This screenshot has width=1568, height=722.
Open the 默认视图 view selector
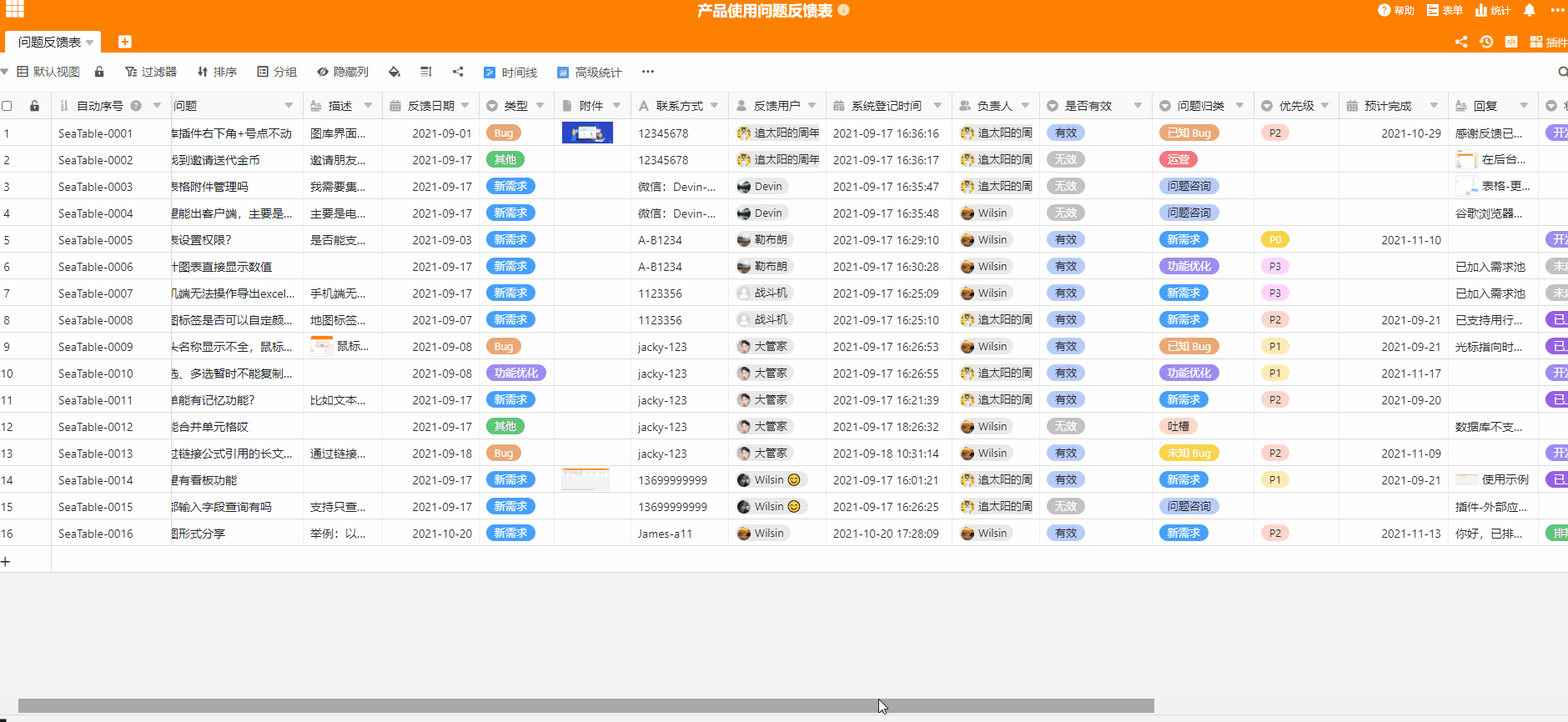[48, 72]
